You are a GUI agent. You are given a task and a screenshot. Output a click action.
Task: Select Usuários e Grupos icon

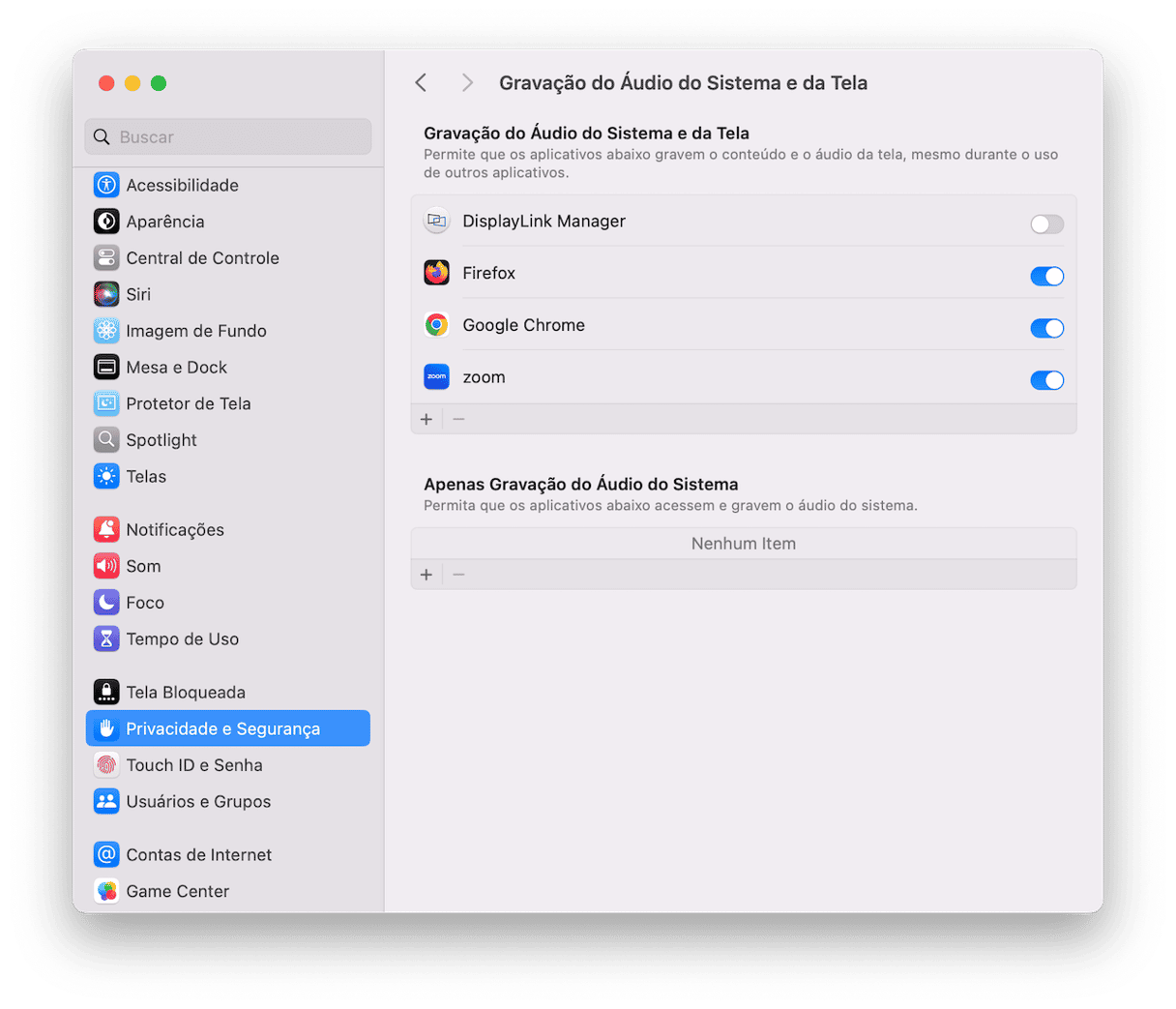106,802
